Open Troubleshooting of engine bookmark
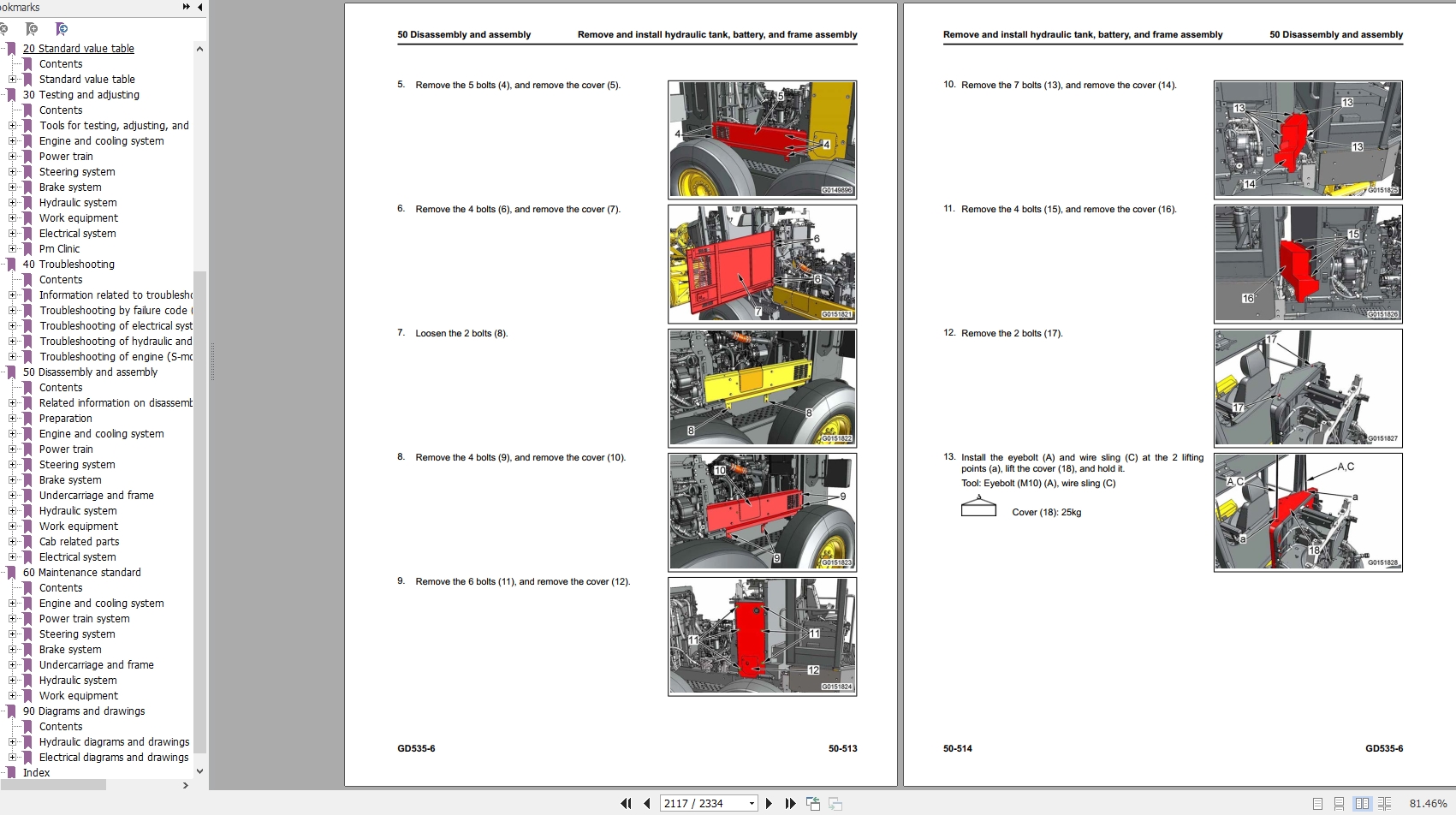This screenshot has height=815, width=1456. point(116,357)
